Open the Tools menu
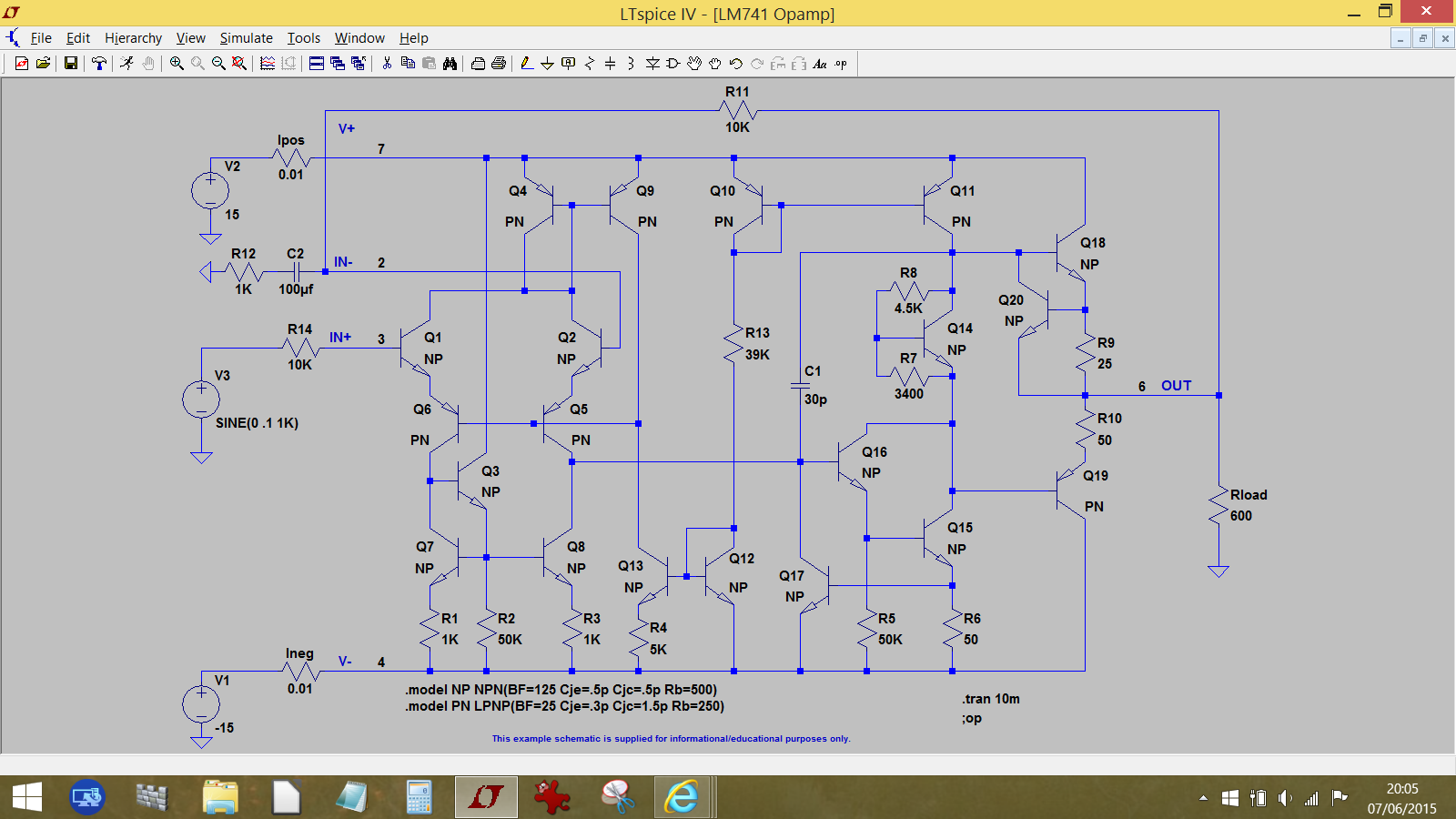 [x=304, y=38]
